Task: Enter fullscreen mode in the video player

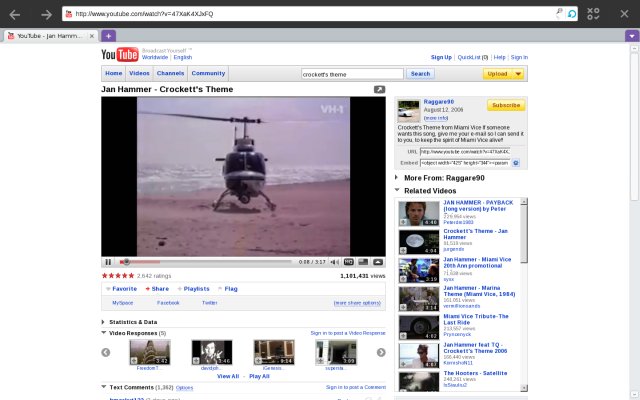Action: 378,262
